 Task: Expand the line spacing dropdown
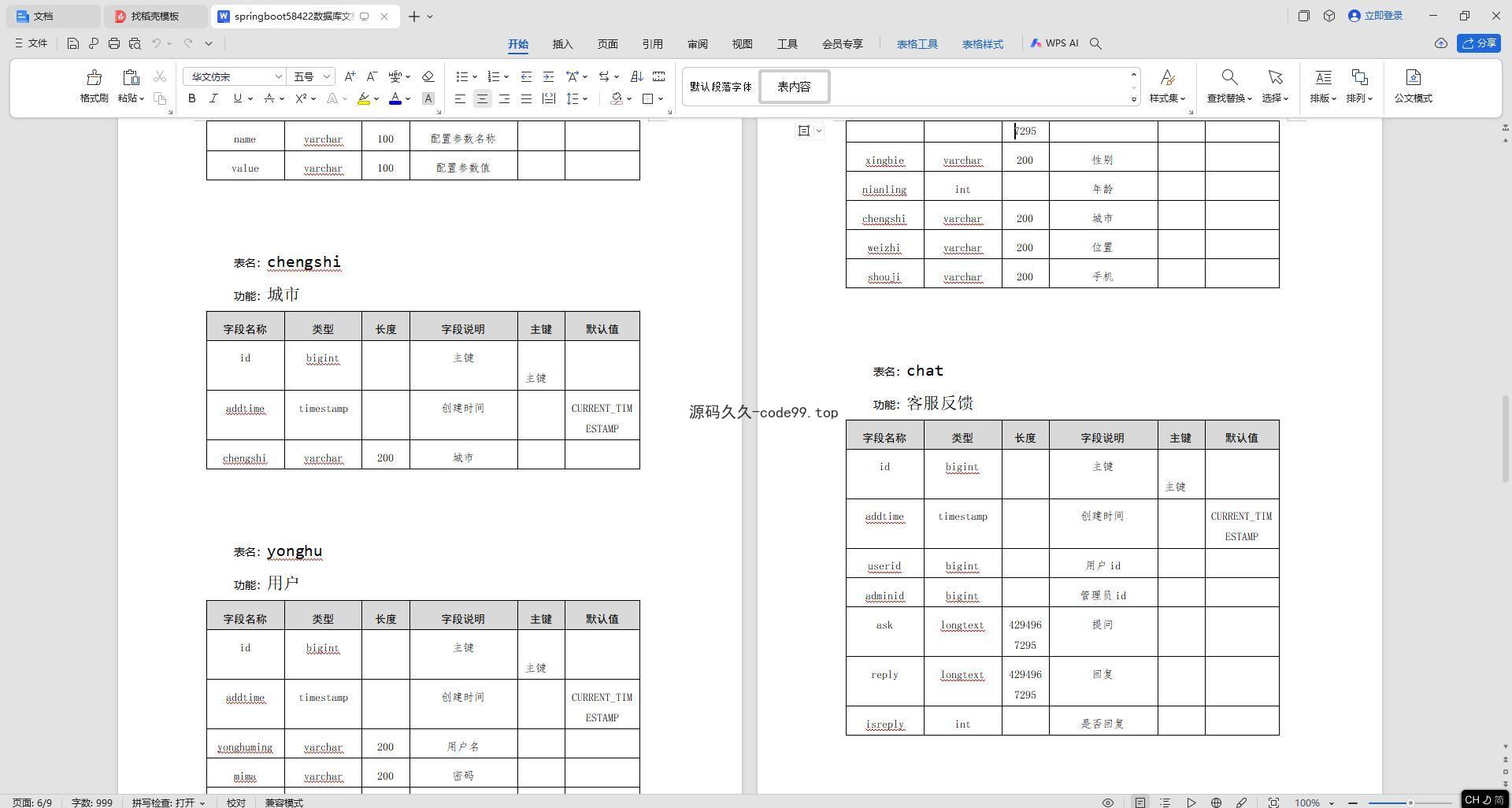point(586,98)
